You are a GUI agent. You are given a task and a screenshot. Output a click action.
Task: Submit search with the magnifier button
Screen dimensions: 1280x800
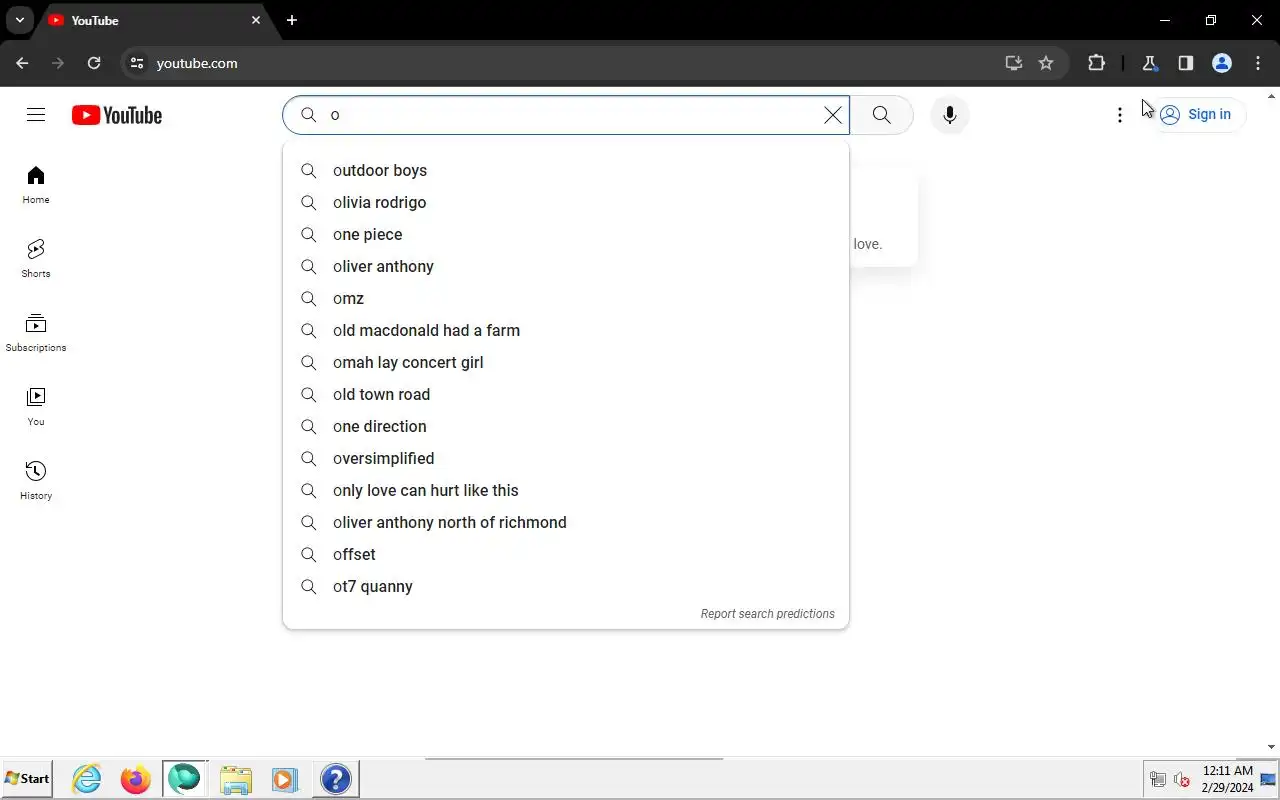pos(881,115)
